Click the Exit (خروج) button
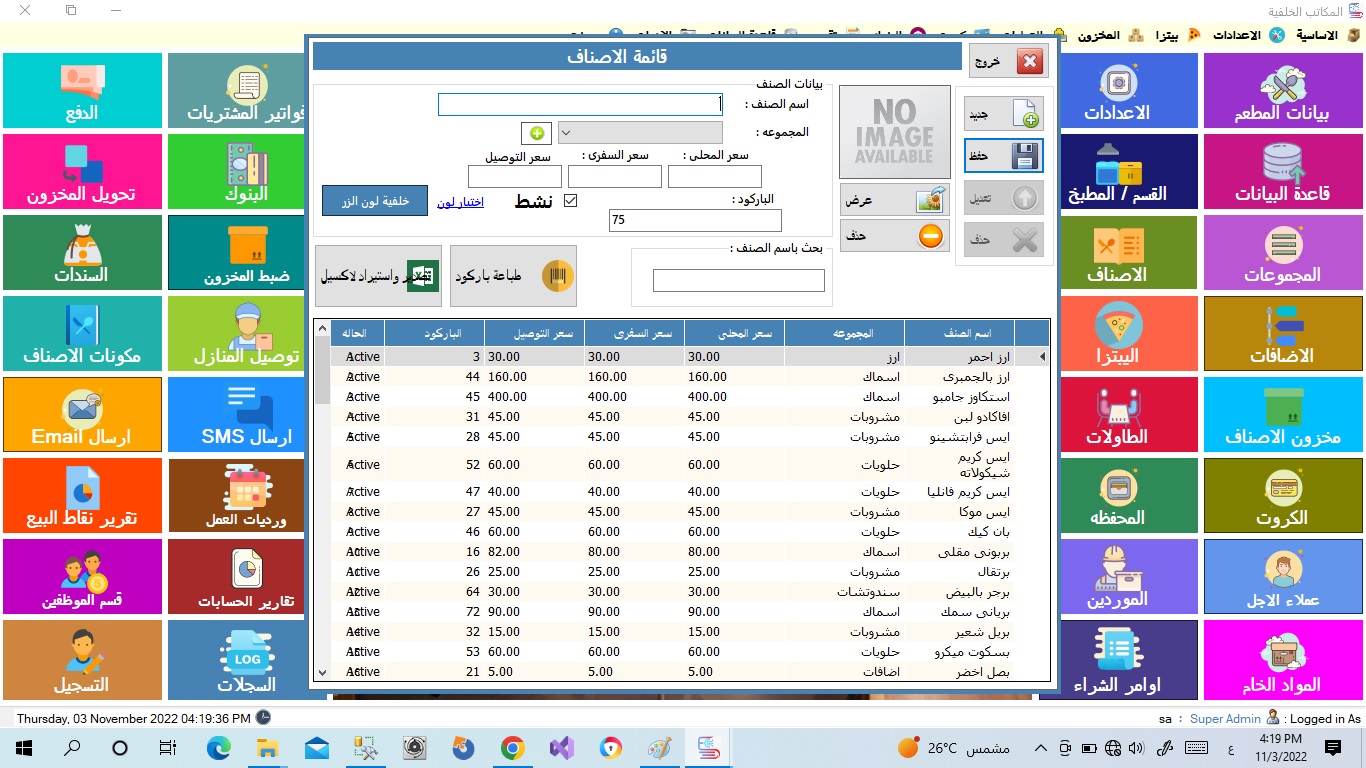This screenshot has width=1366, height=768. coord(1013,62)
